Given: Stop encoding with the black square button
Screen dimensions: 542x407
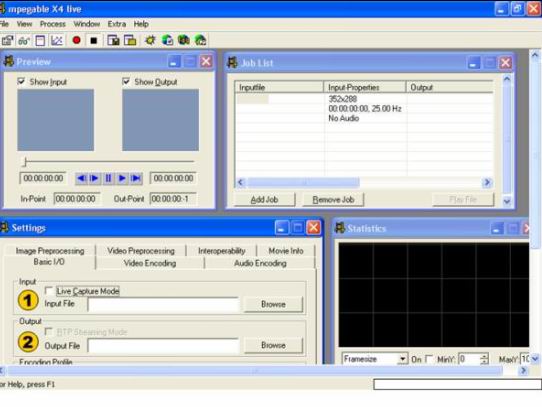Looking at the screenshot, I should (93, 40).
